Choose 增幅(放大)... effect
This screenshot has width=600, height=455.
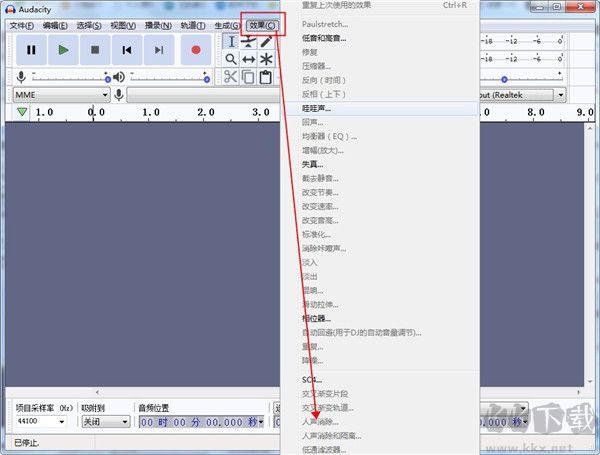tap(380, 150)
